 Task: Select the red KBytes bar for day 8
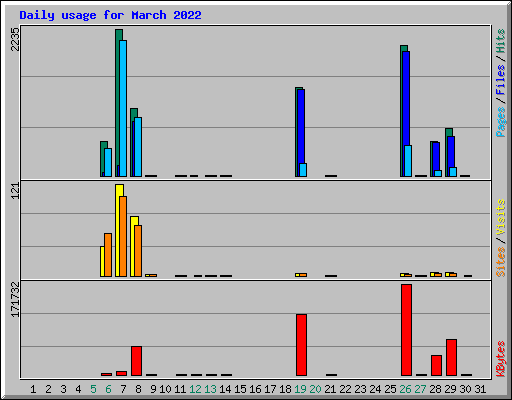tap(136, 361)
